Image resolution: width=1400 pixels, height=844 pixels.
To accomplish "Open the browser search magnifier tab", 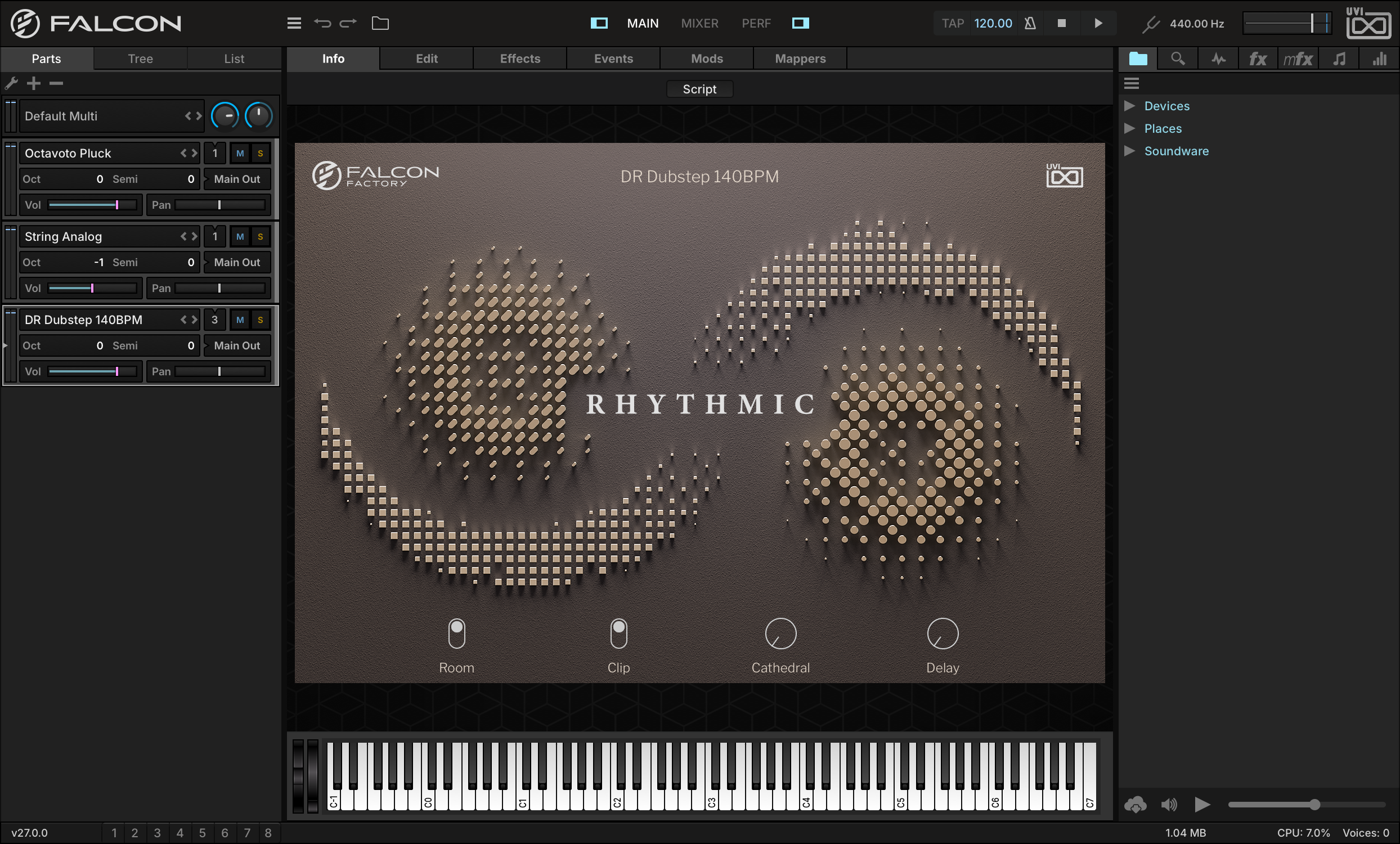I will [1178, 59].
